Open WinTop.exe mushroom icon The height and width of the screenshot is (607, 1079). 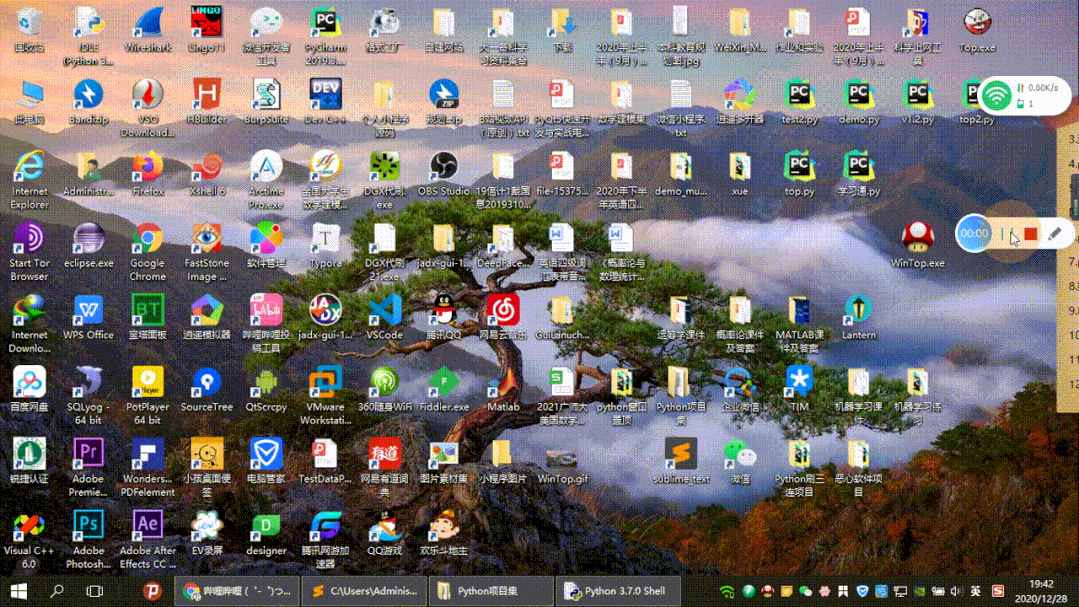[918, 246]
